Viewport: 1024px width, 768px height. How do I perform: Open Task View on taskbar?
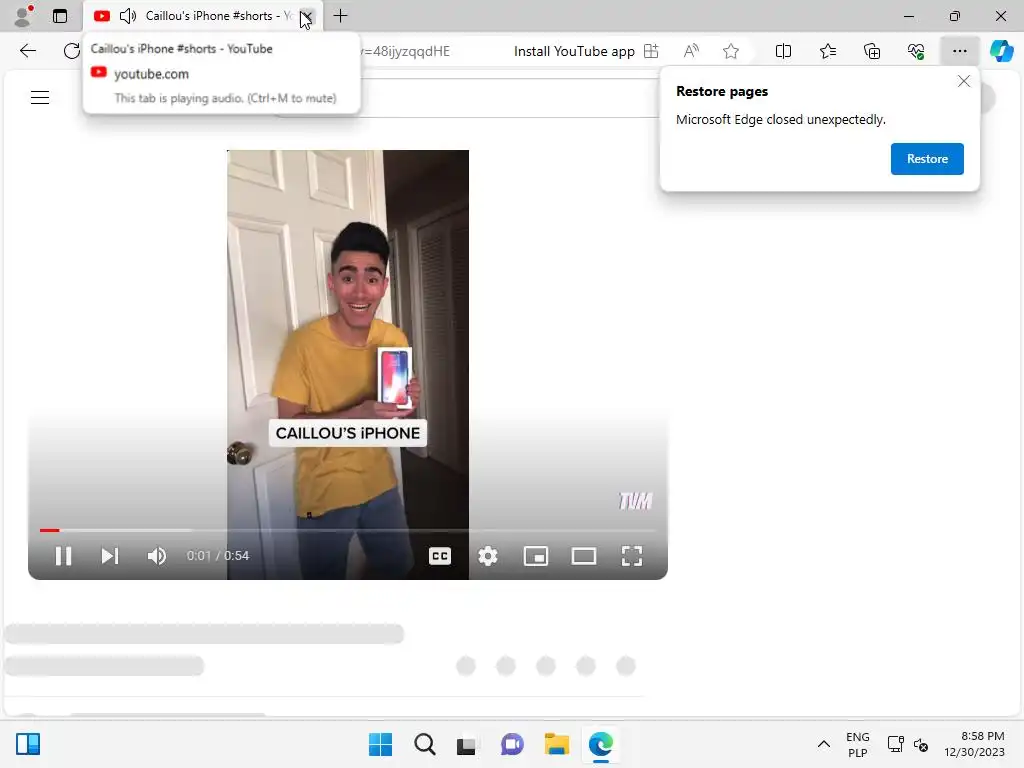466,745
